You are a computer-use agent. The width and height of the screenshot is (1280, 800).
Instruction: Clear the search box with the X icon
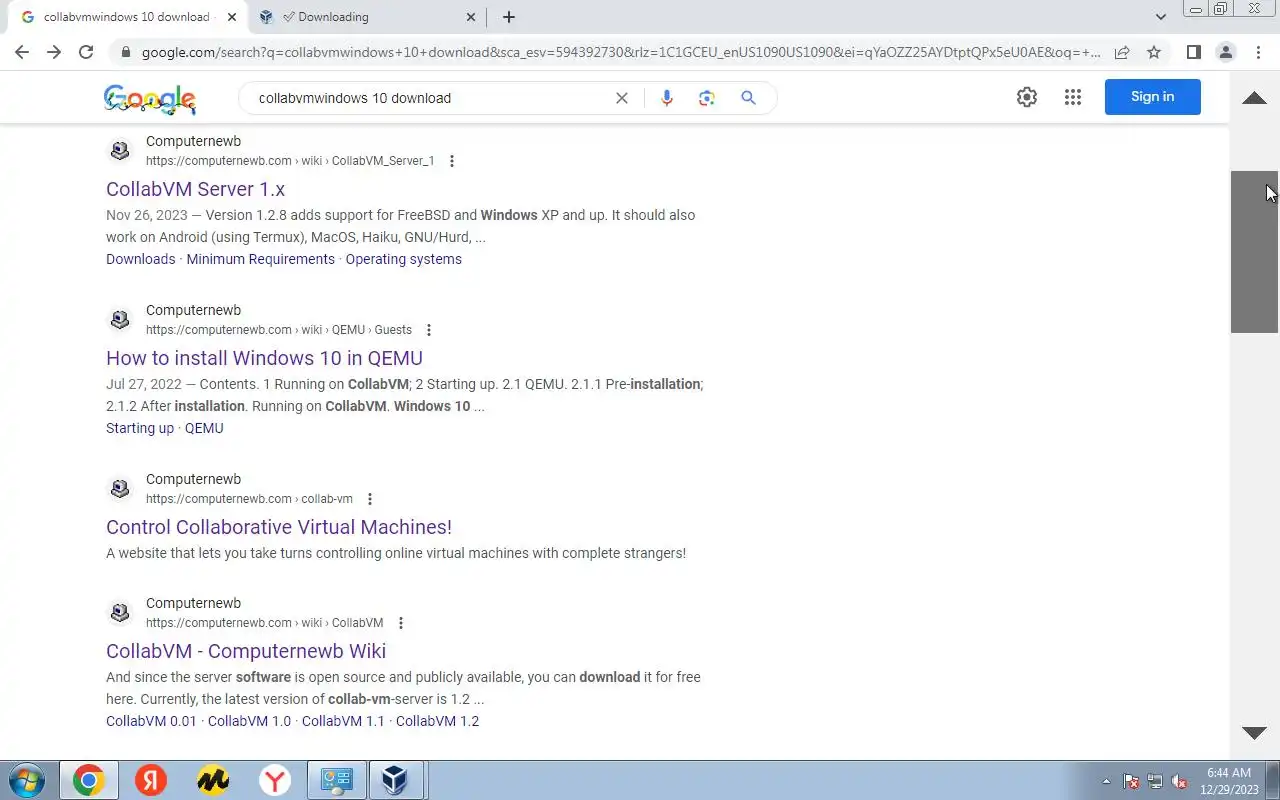coord(622,98)
